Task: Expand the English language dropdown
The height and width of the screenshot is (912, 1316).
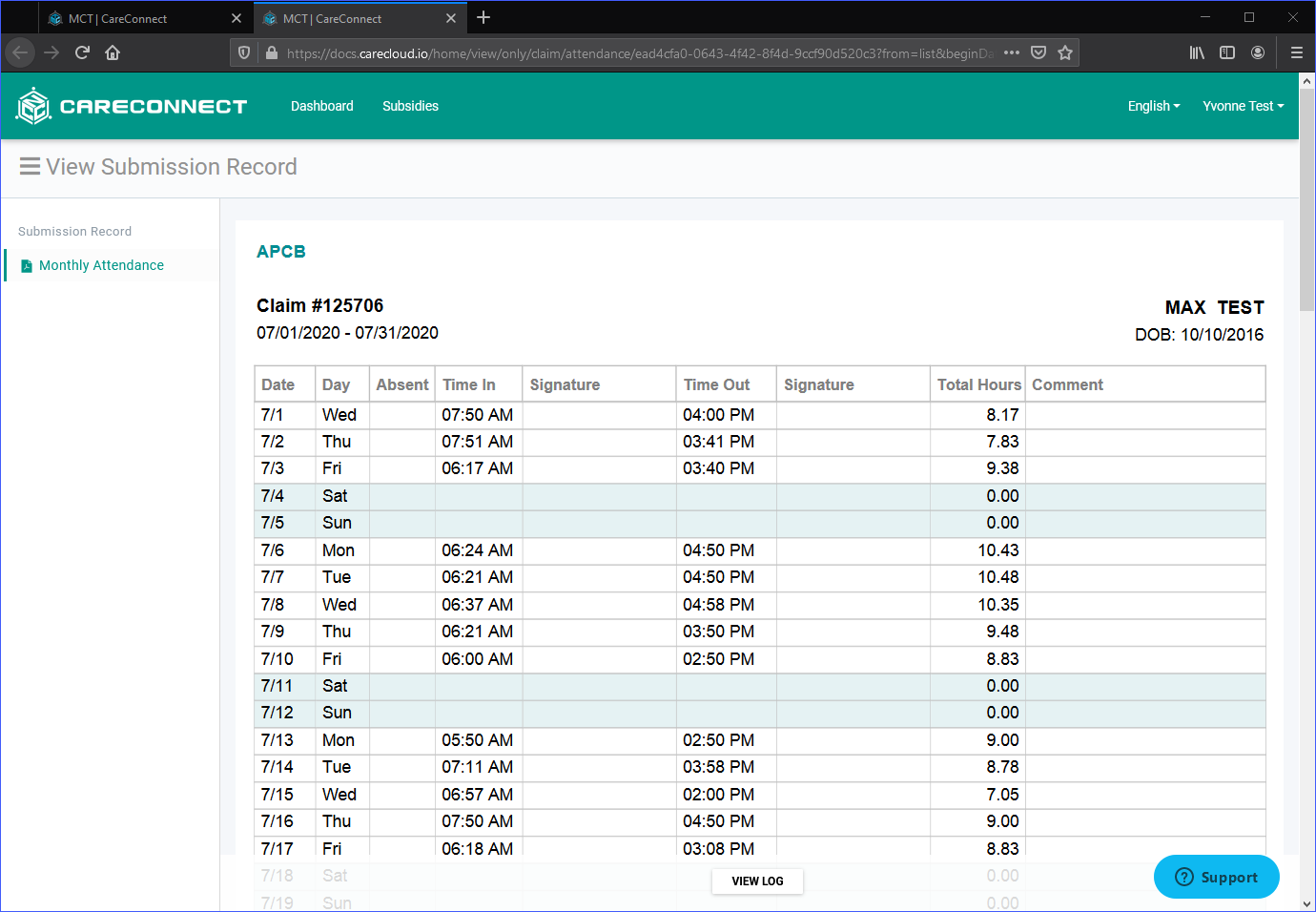Action: 1154,106
